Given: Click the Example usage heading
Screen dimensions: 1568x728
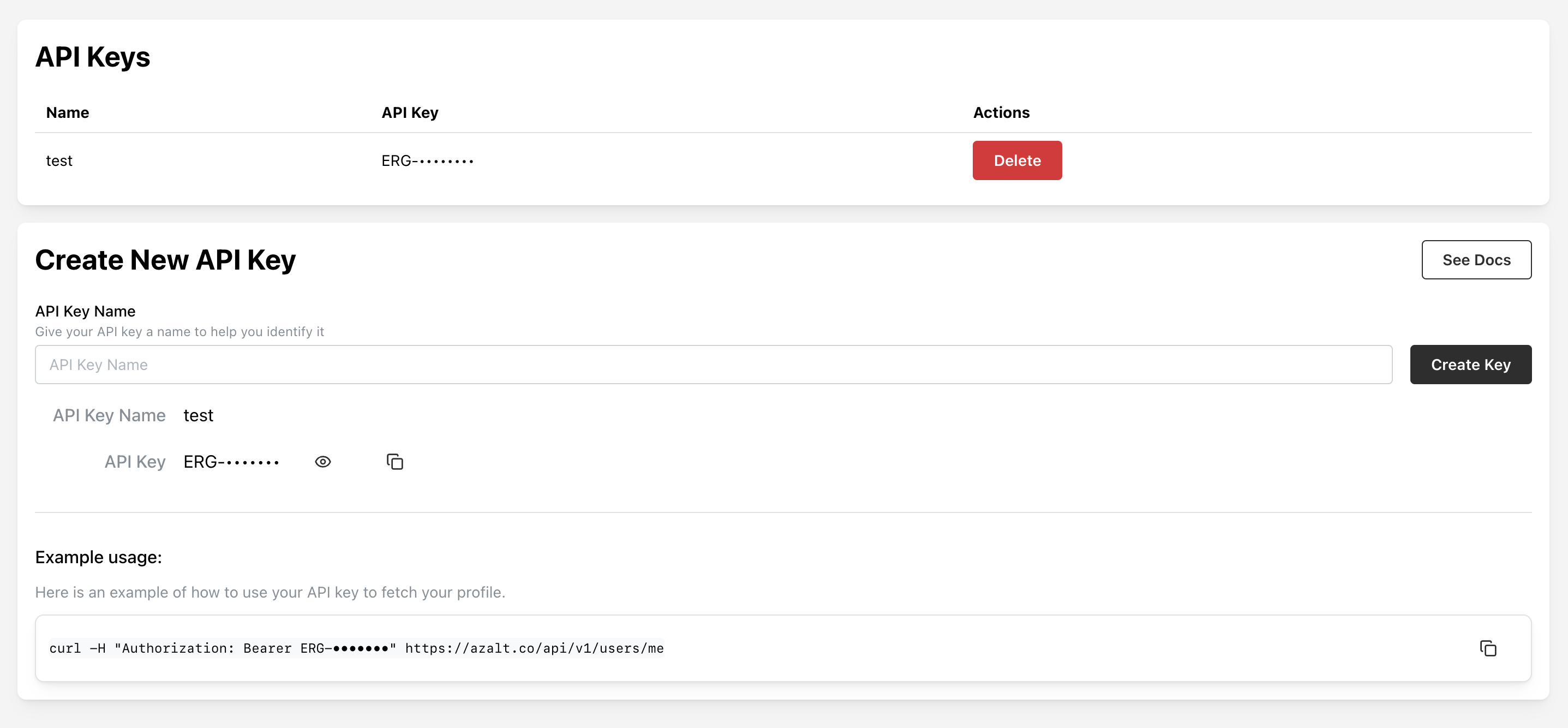Looking at the screenshot, I should click(x=99, y=557).
